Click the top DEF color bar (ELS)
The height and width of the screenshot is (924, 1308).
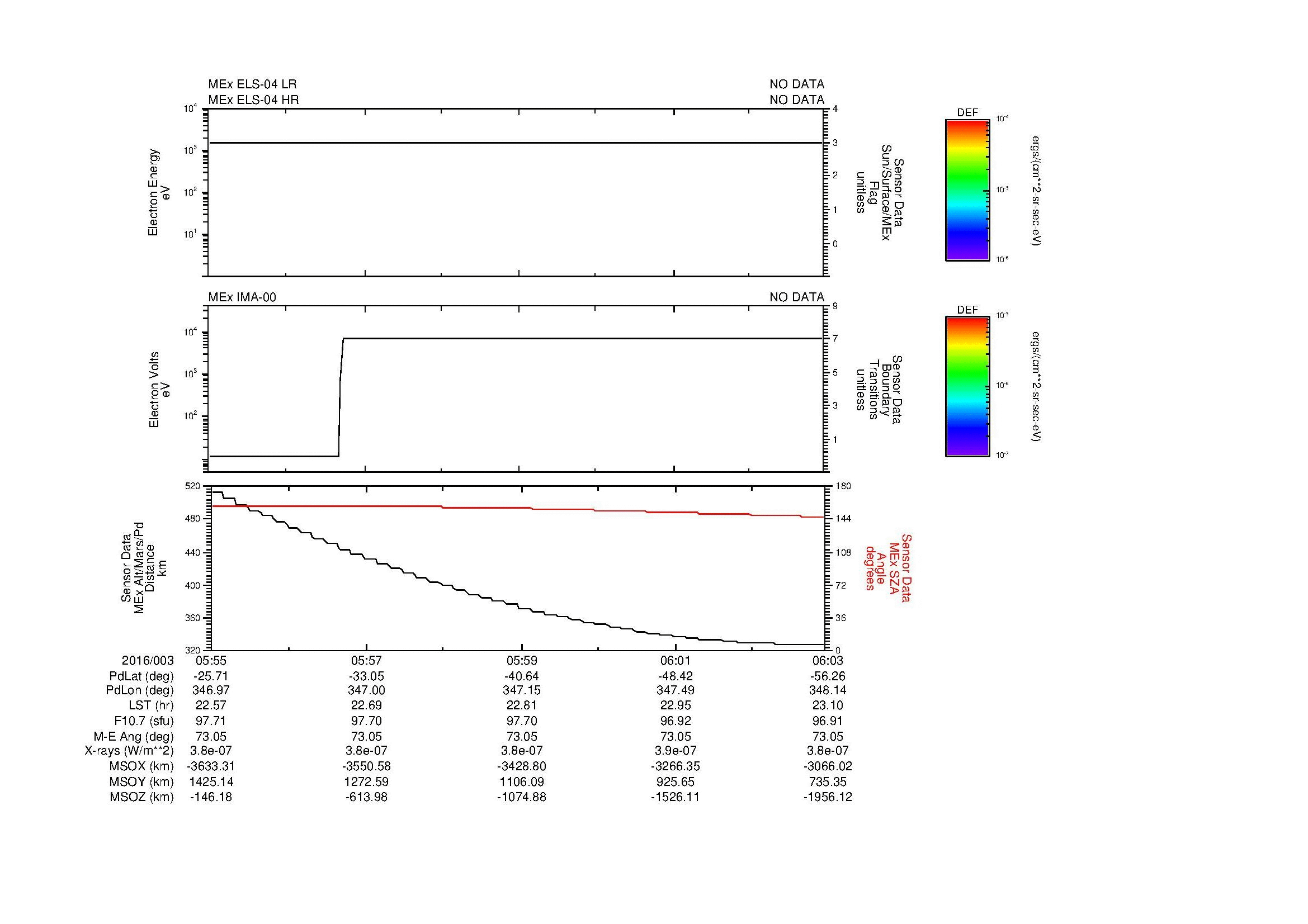tap(967, 190)
